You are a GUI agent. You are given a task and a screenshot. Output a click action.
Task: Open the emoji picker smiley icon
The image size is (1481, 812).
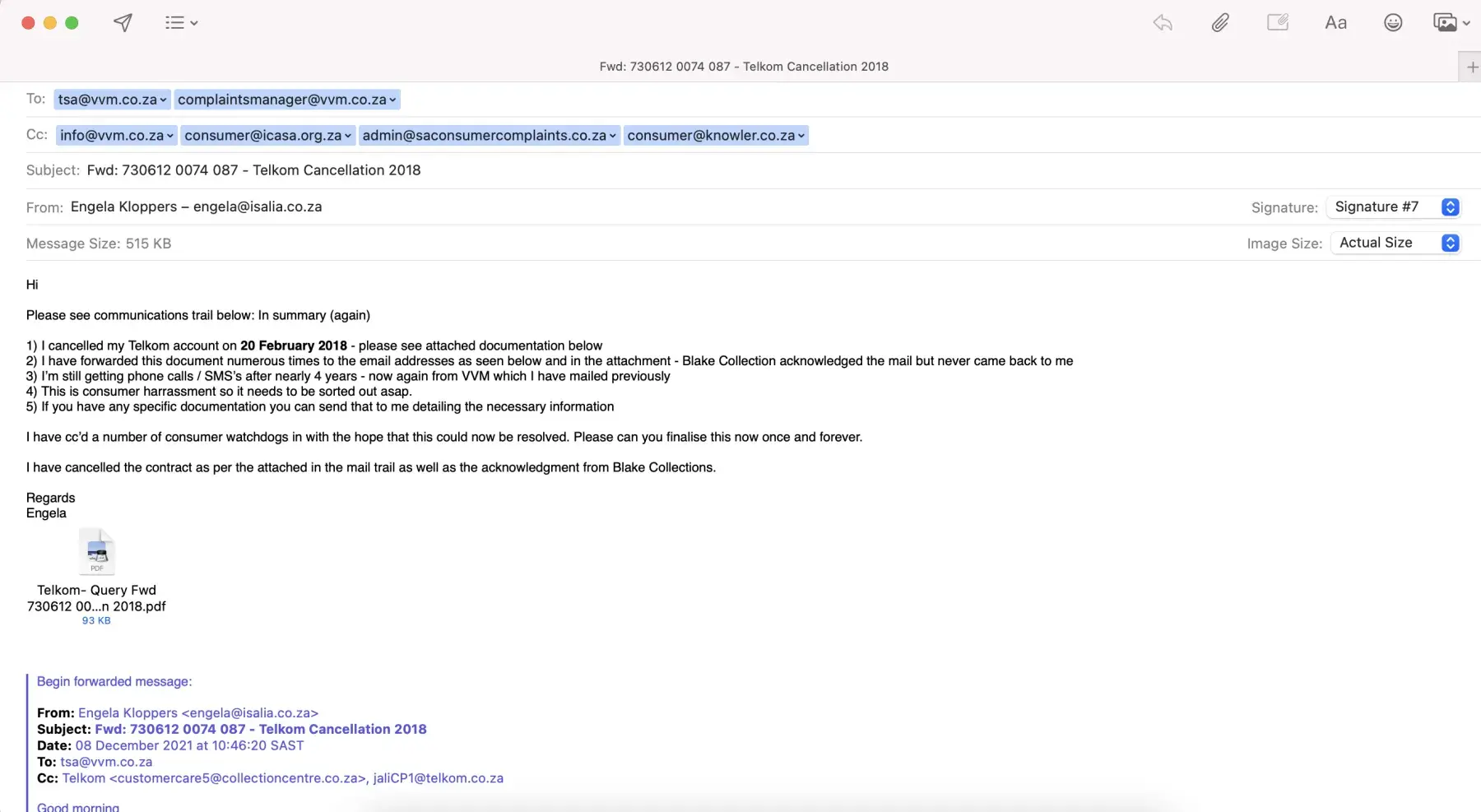1393,23
